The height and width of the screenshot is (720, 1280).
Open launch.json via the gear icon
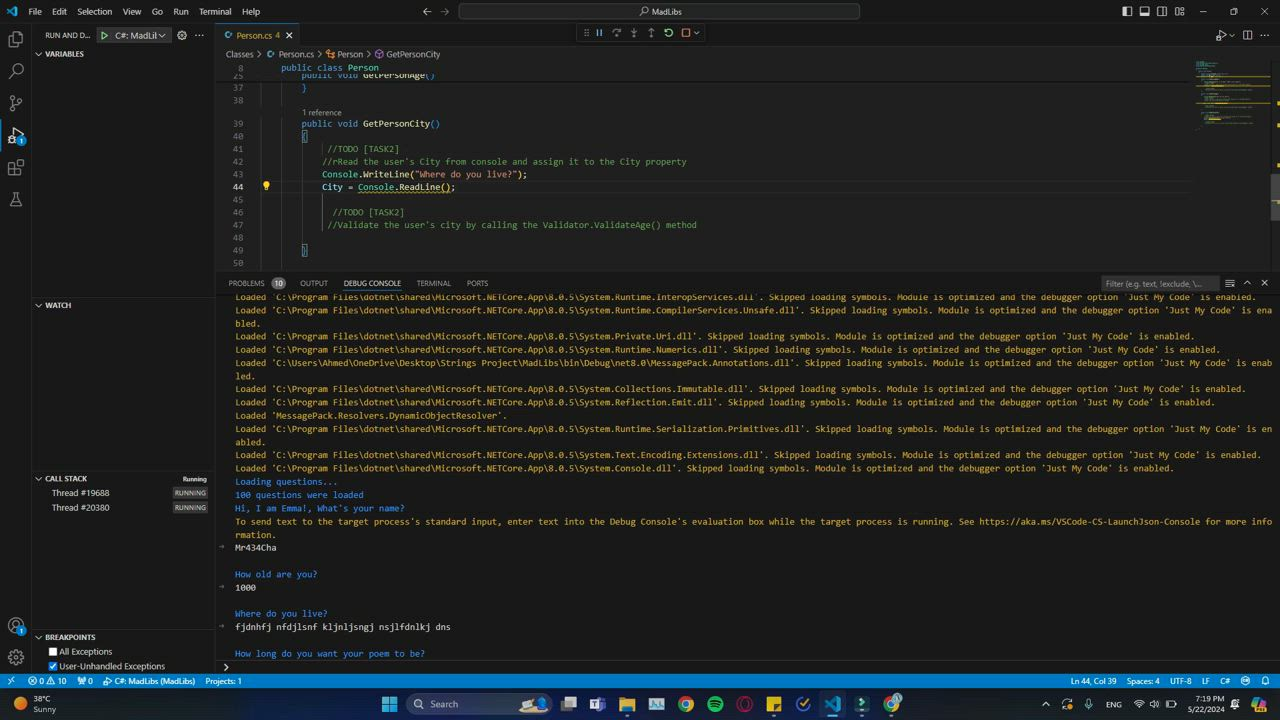click(x=182, y=35)
